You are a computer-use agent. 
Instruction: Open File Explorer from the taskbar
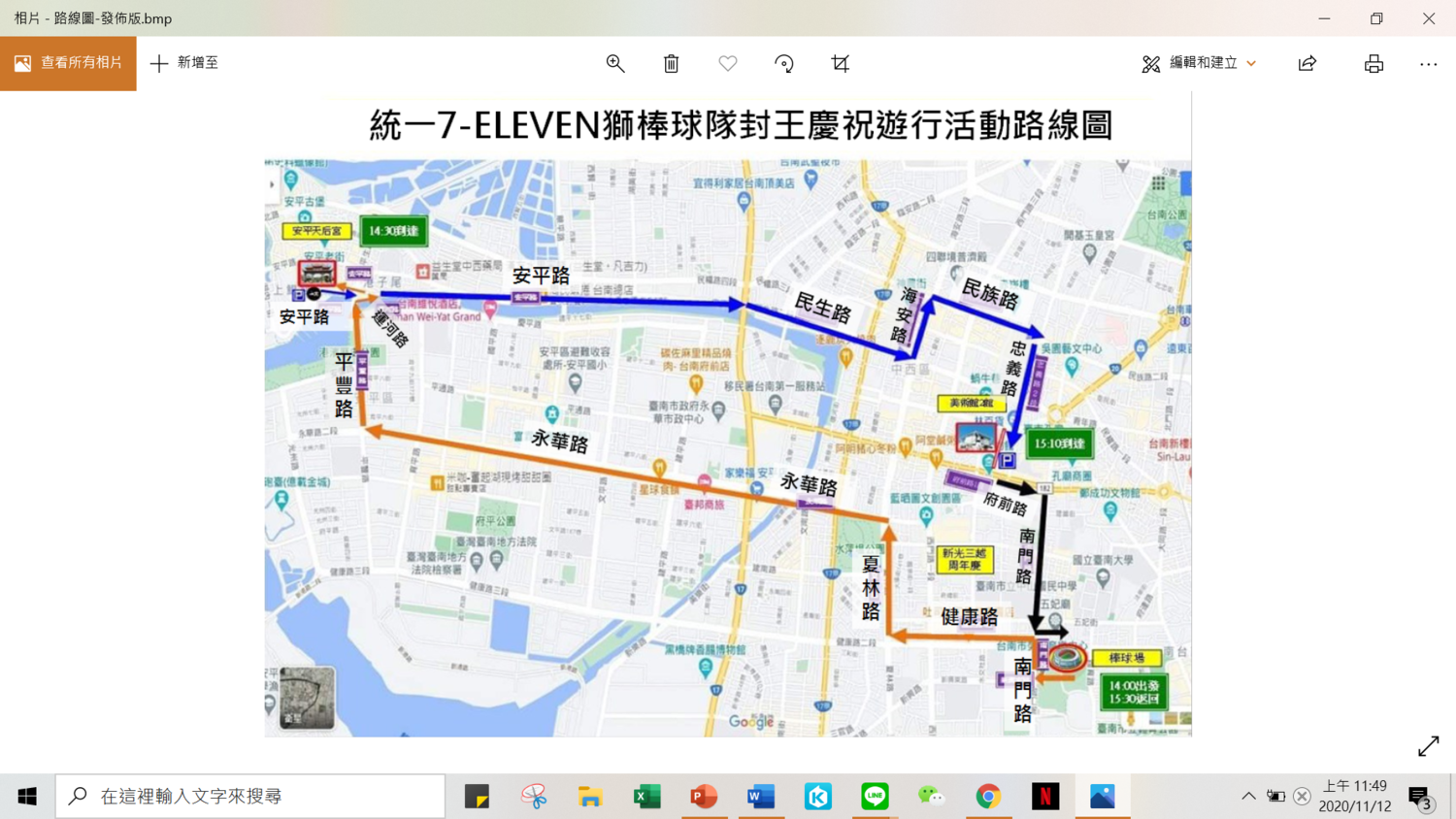(x=590, y=796)
